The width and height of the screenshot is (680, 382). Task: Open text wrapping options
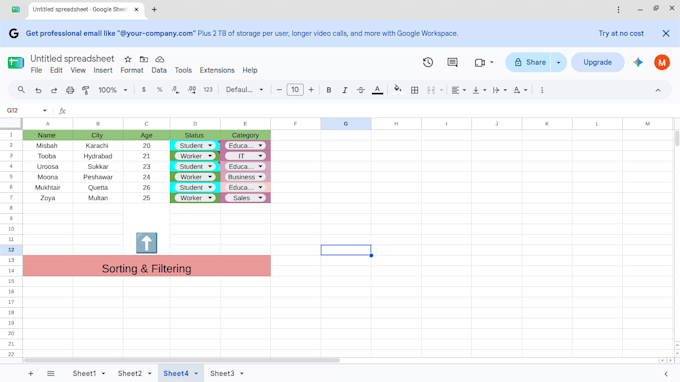500,90
